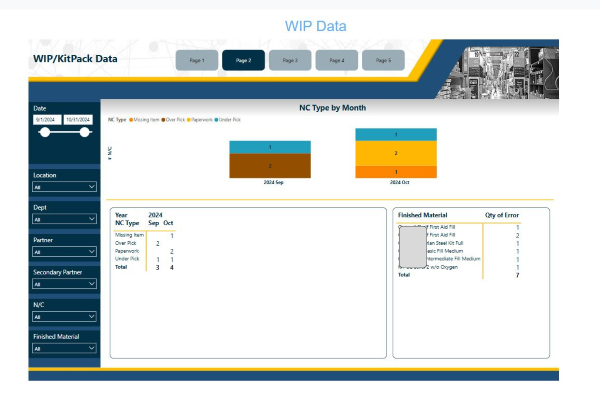Open Page 4 of the dashboard

click(x=337, y=60)
